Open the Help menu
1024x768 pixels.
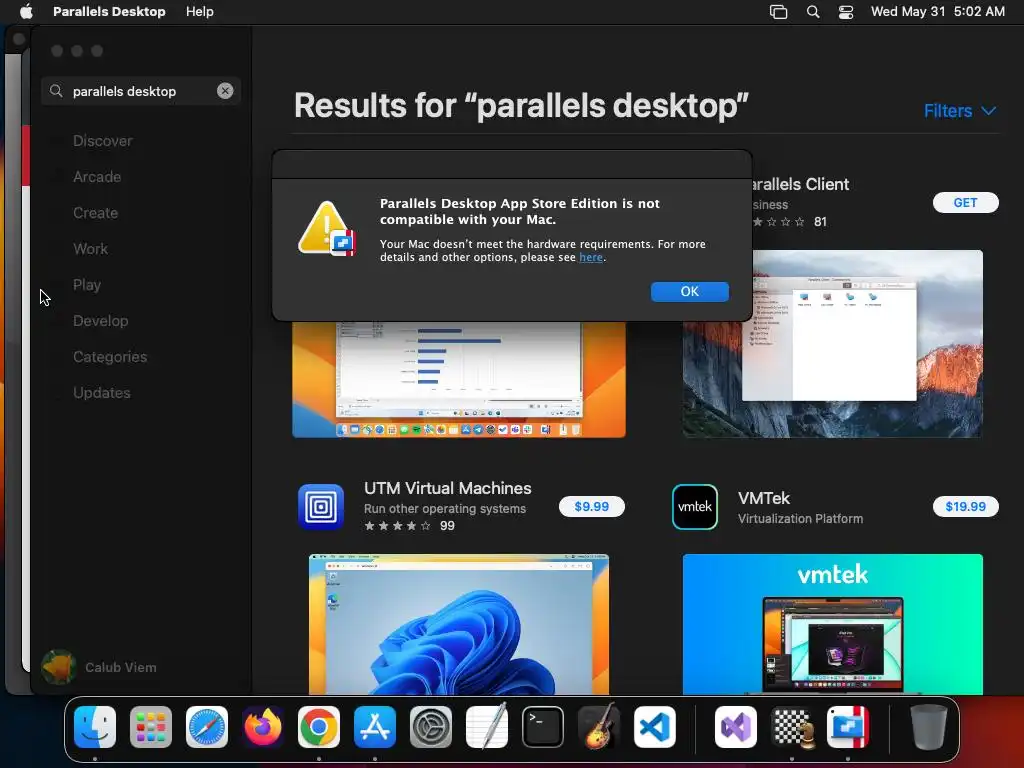coord(199,12)
